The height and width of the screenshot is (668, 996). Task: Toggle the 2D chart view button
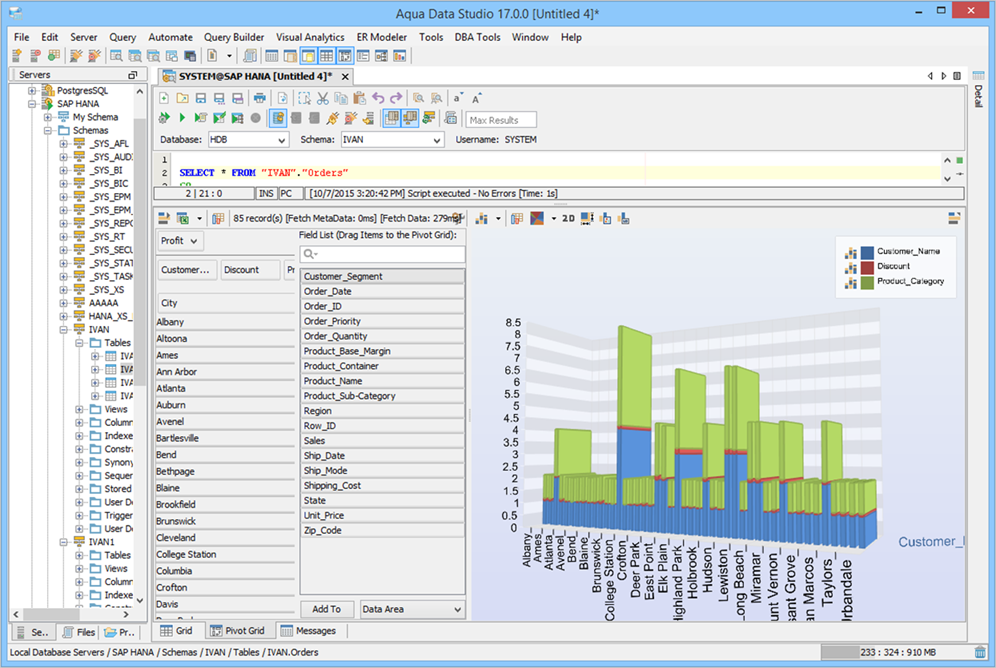click(x=568, y=218)
